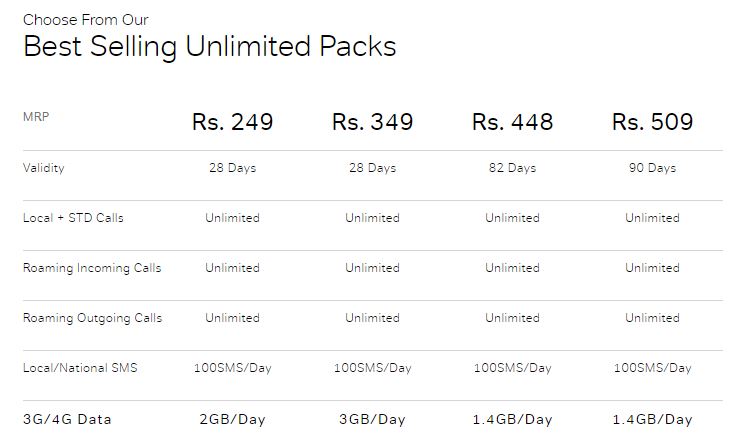Screen dimensions: 741x442
Task: Click the 'Choose From Our' subtitle text
Action: pyautogui.click(x=86, y=20)
